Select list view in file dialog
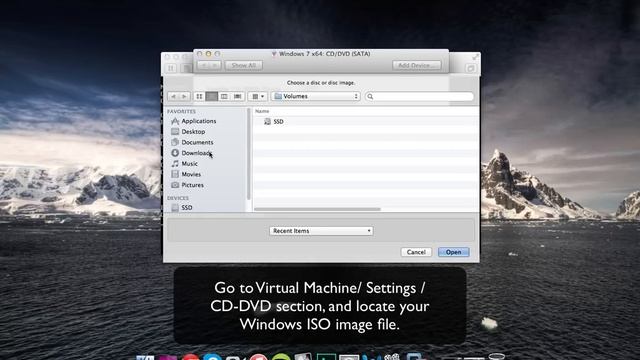Image resolution: width=640 pixels, height=360 pixels. point(211,96)
